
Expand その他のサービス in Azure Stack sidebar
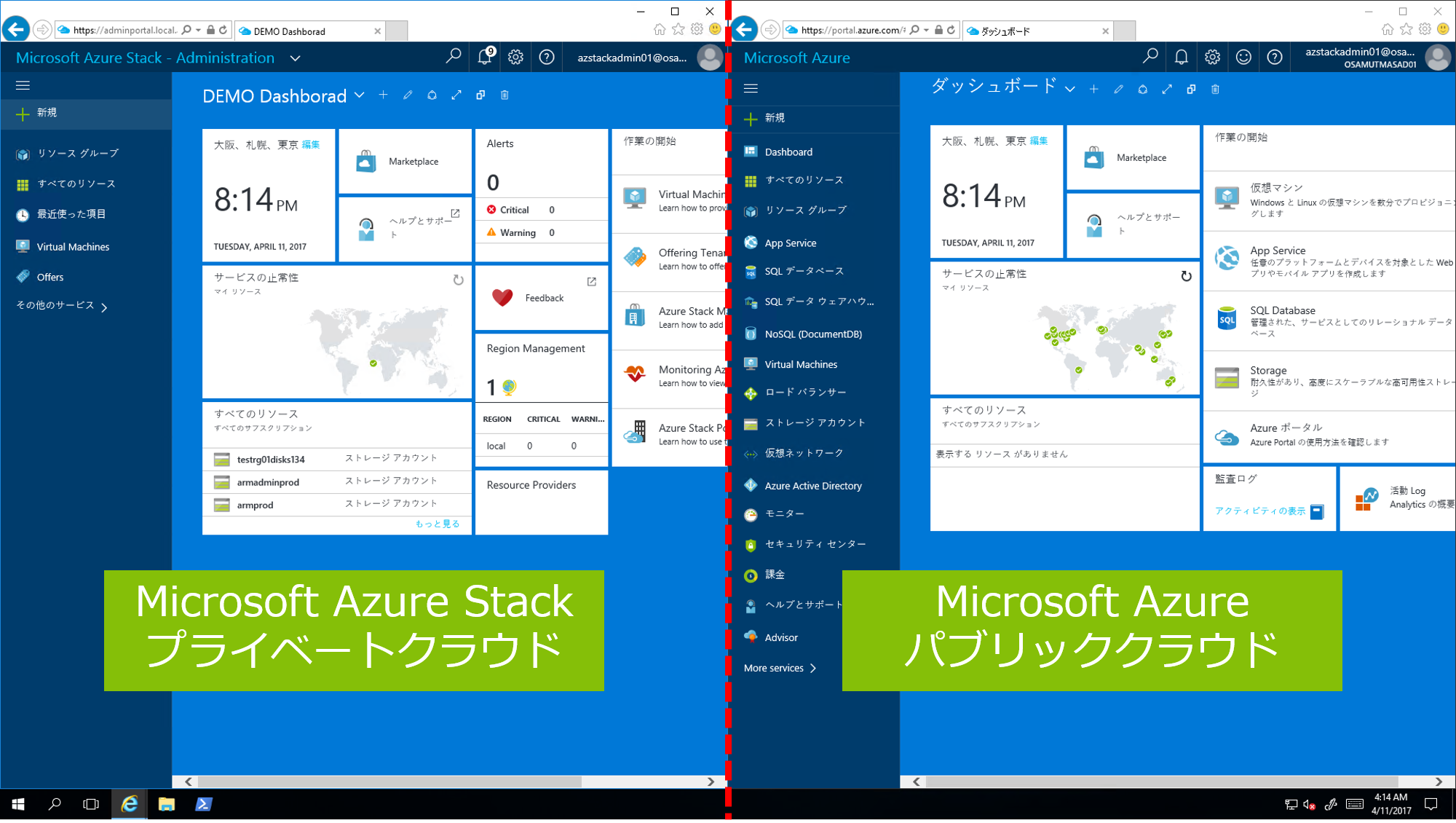coord(62,306)
